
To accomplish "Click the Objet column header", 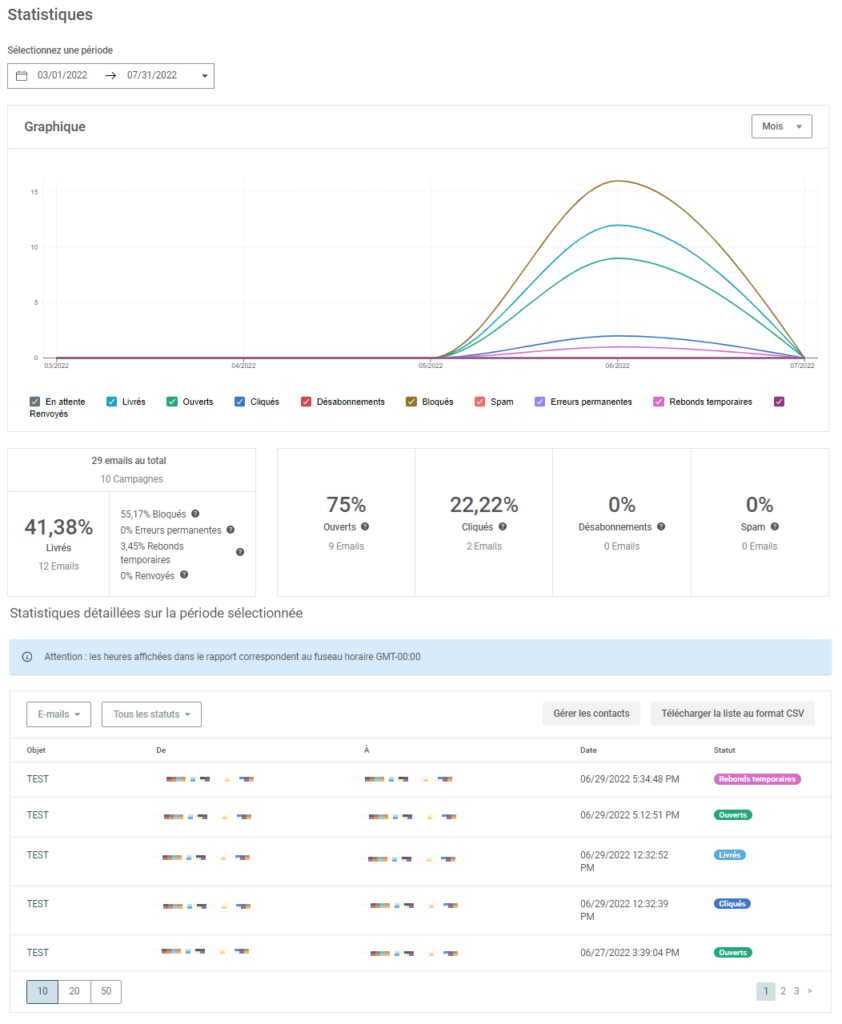I will (36, 750).
